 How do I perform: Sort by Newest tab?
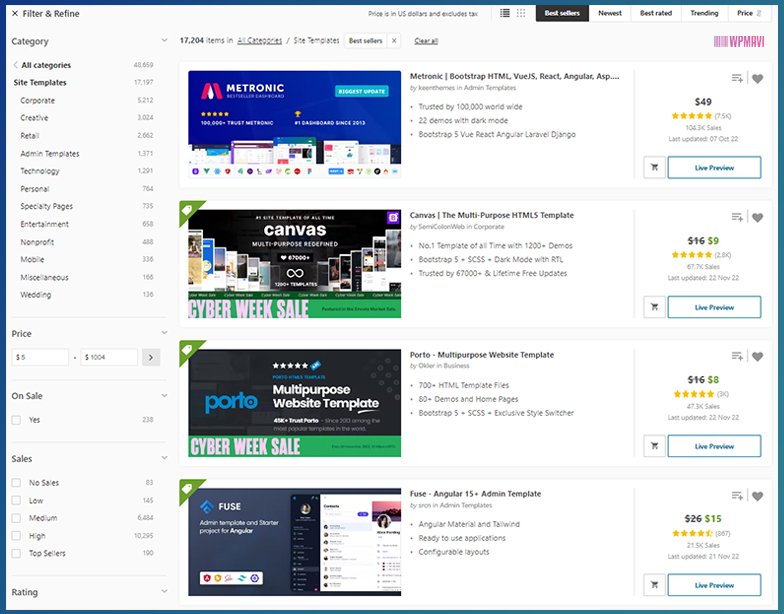coord(610,13)
